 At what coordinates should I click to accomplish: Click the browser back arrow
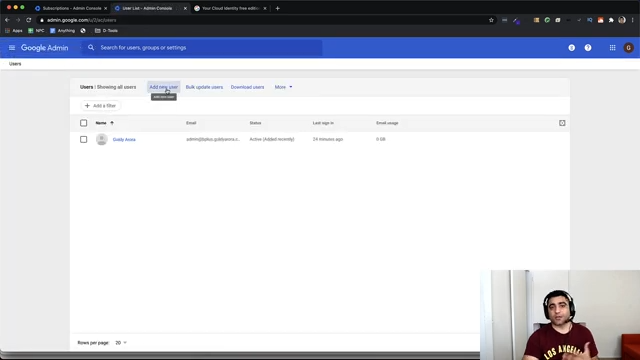pyautogui.click(x=7, y=20)
